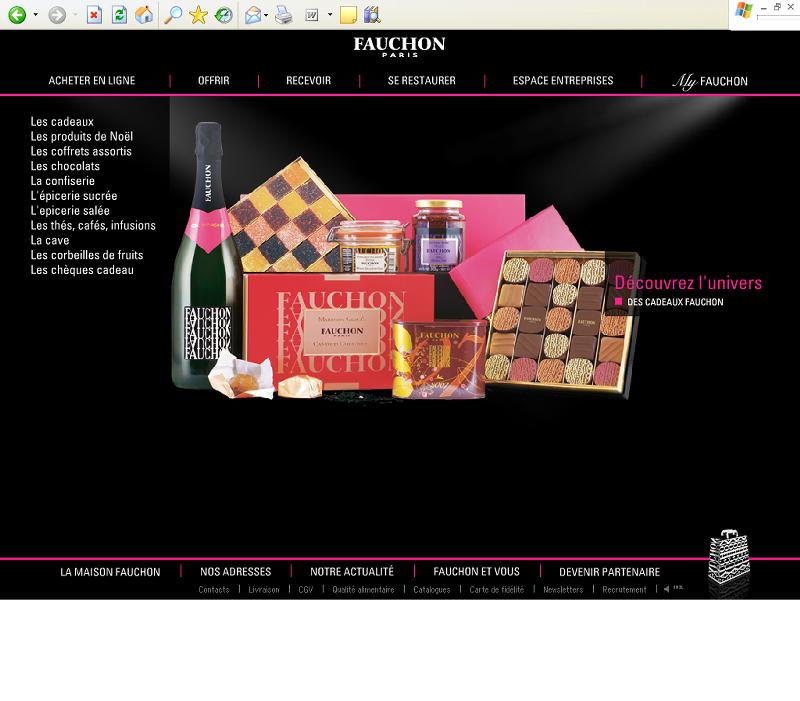The width and height of the screenshot is (800, 701).
Task: Click the green Back arrow button
Action: 17,15
